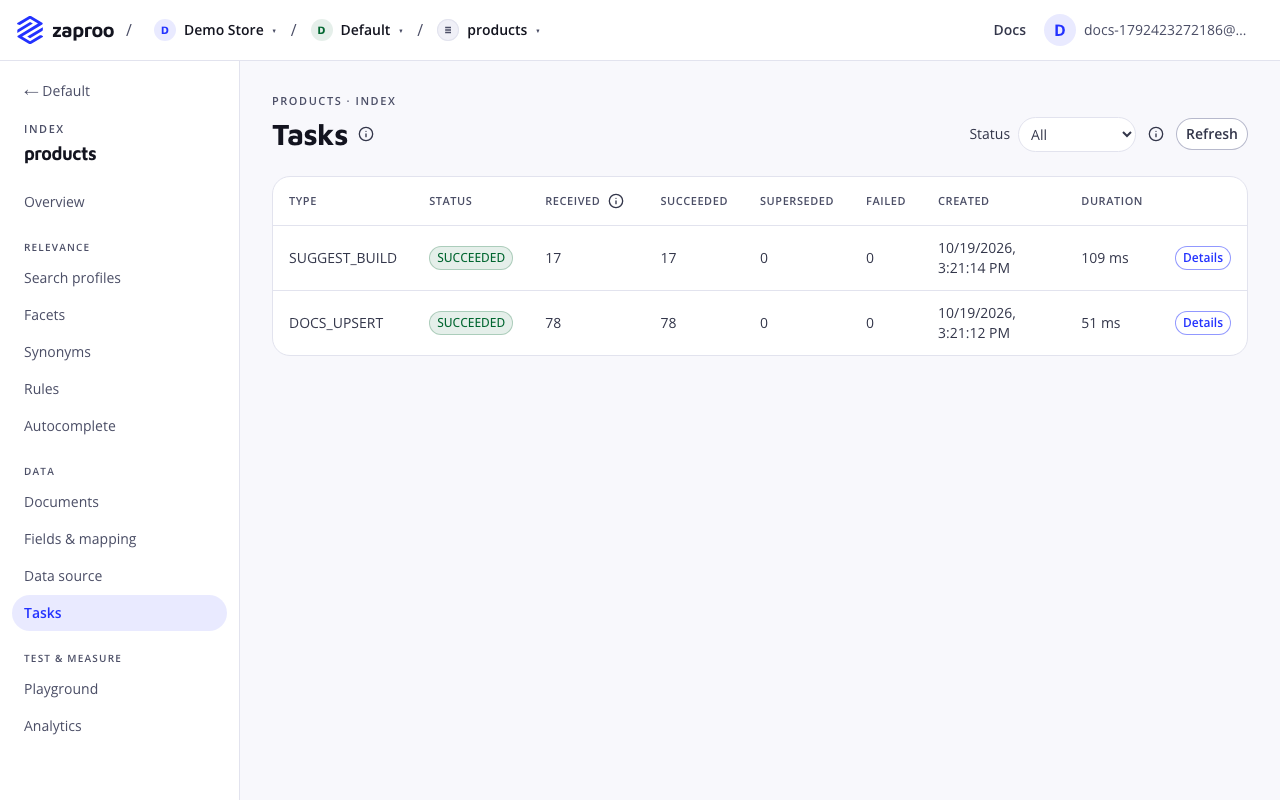
Task: Open the Docs link in header
Action: coord(1009,30)
